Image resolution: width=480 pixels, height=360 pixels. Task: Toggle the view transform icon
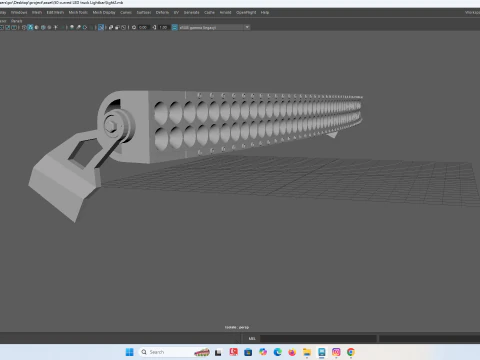tap(174, 27)
